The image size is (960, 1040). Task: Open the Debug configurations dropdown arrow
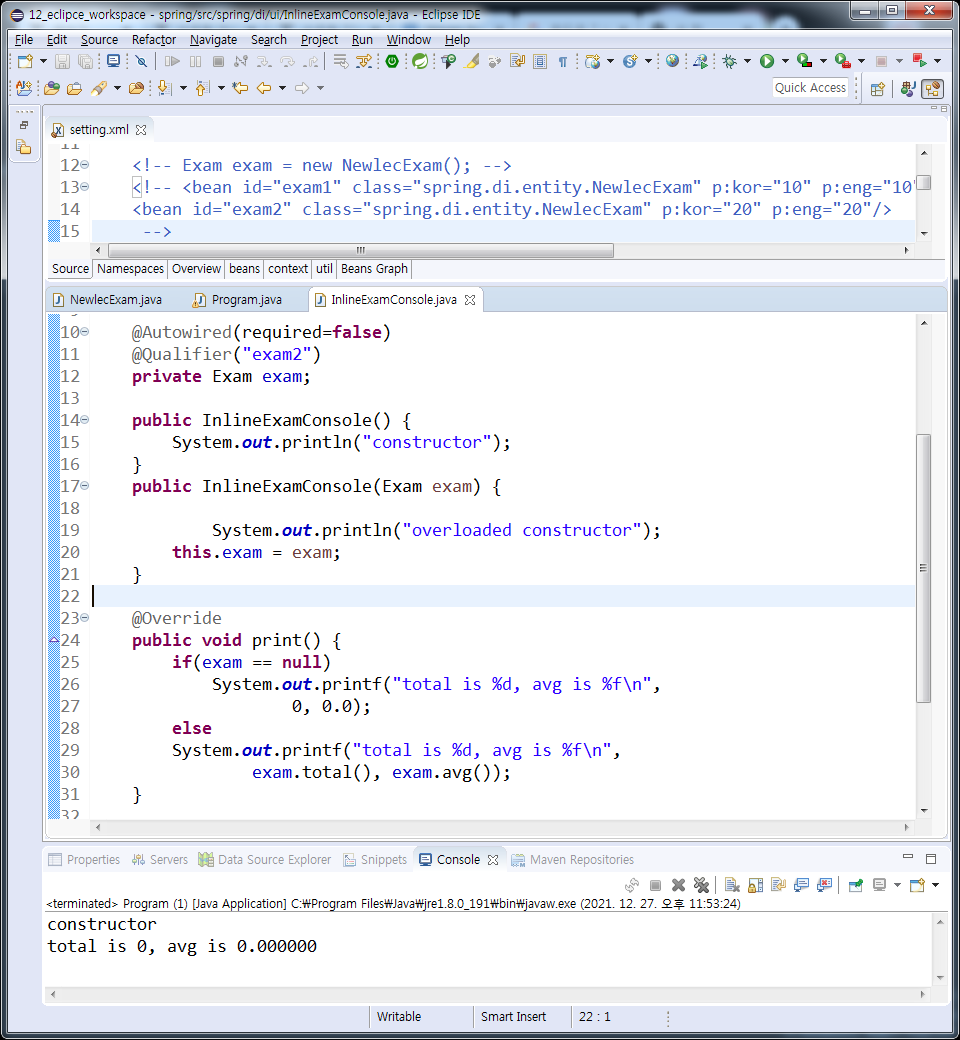tap(747, 62)
